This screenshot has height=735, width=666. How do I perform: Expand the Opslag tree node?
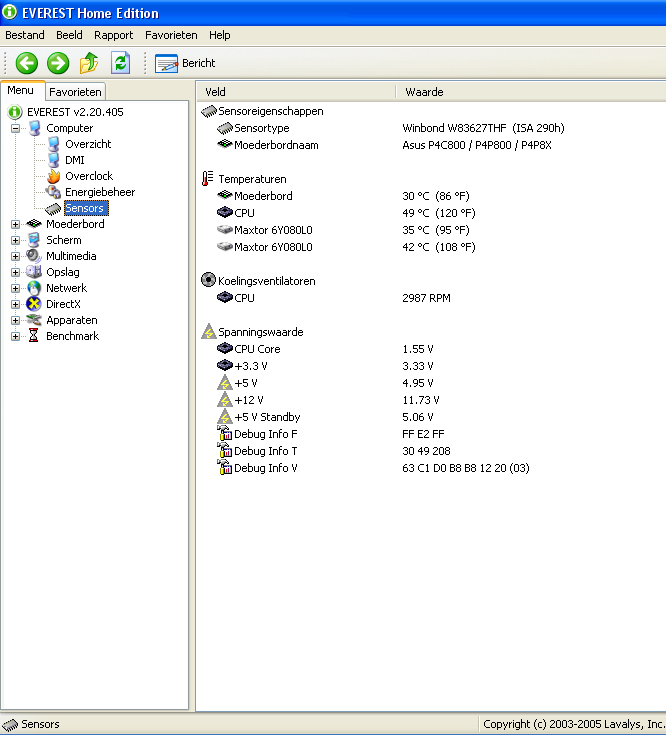(15, 272)
